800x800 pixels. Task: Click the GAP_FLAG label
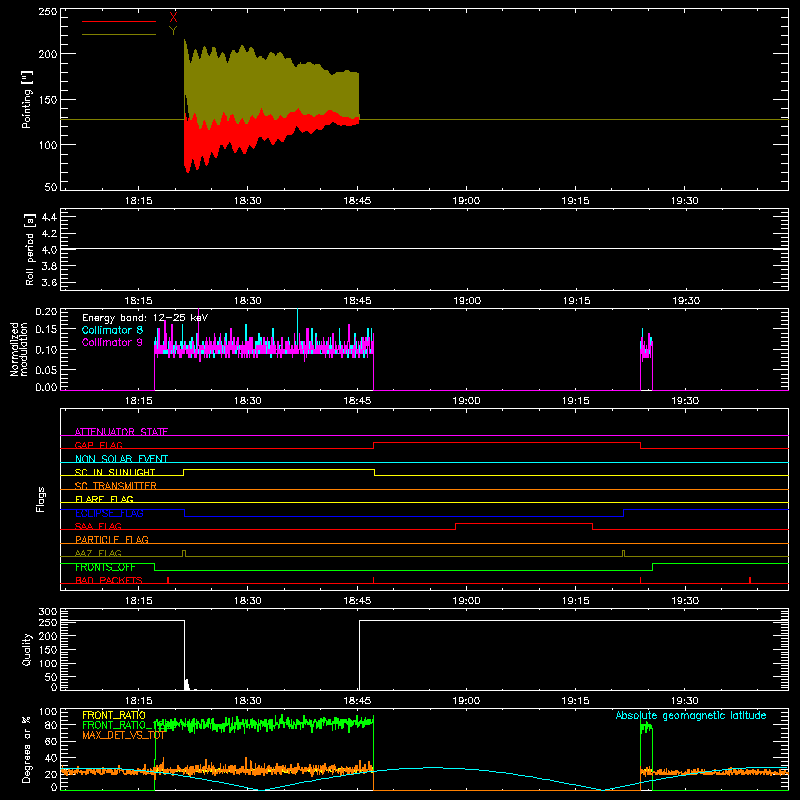(x=98, y=445)
